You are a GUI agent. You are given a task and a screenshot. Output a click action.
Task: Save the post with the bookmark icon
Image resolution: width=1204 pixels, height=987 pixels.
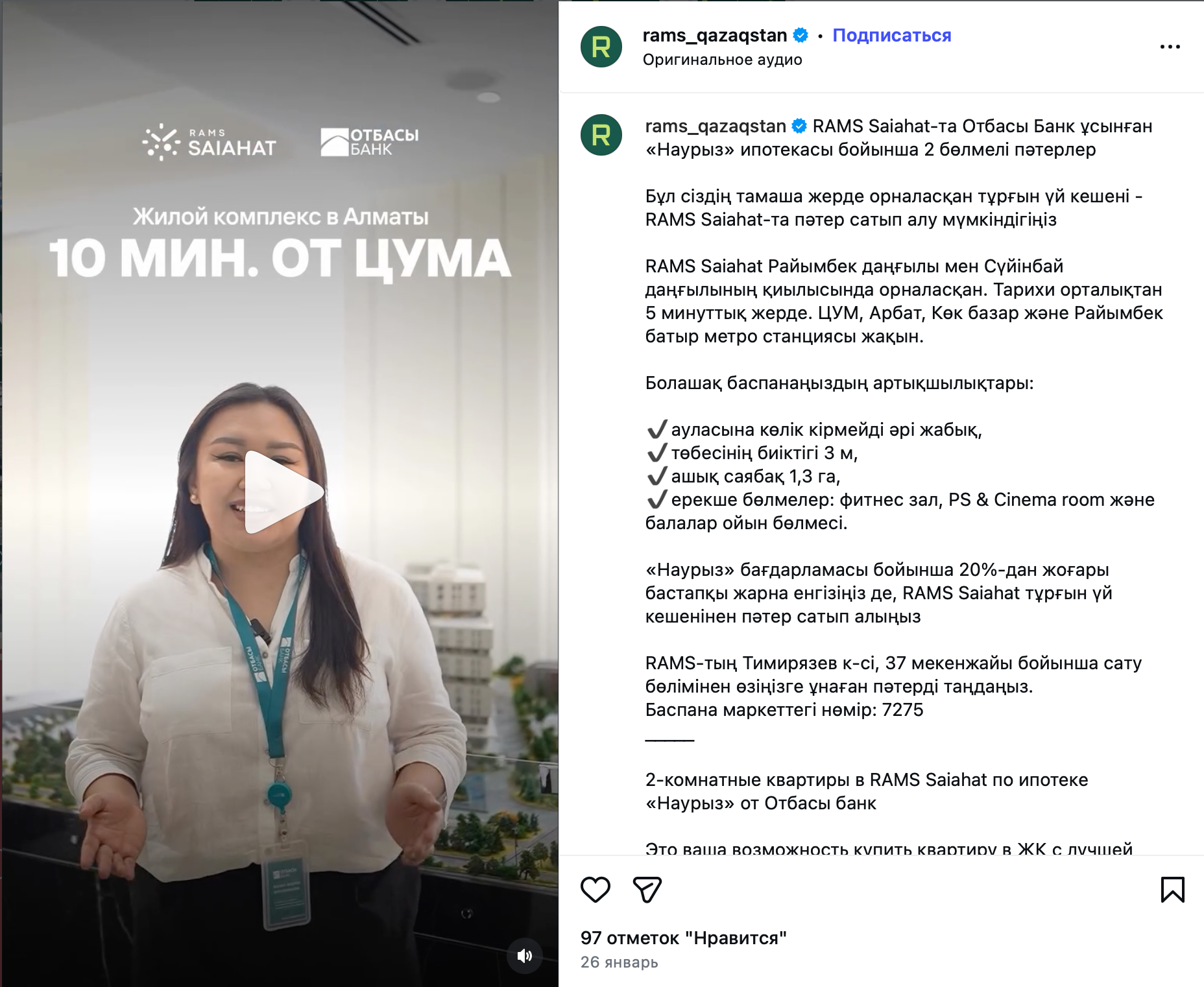(1172, 889)
